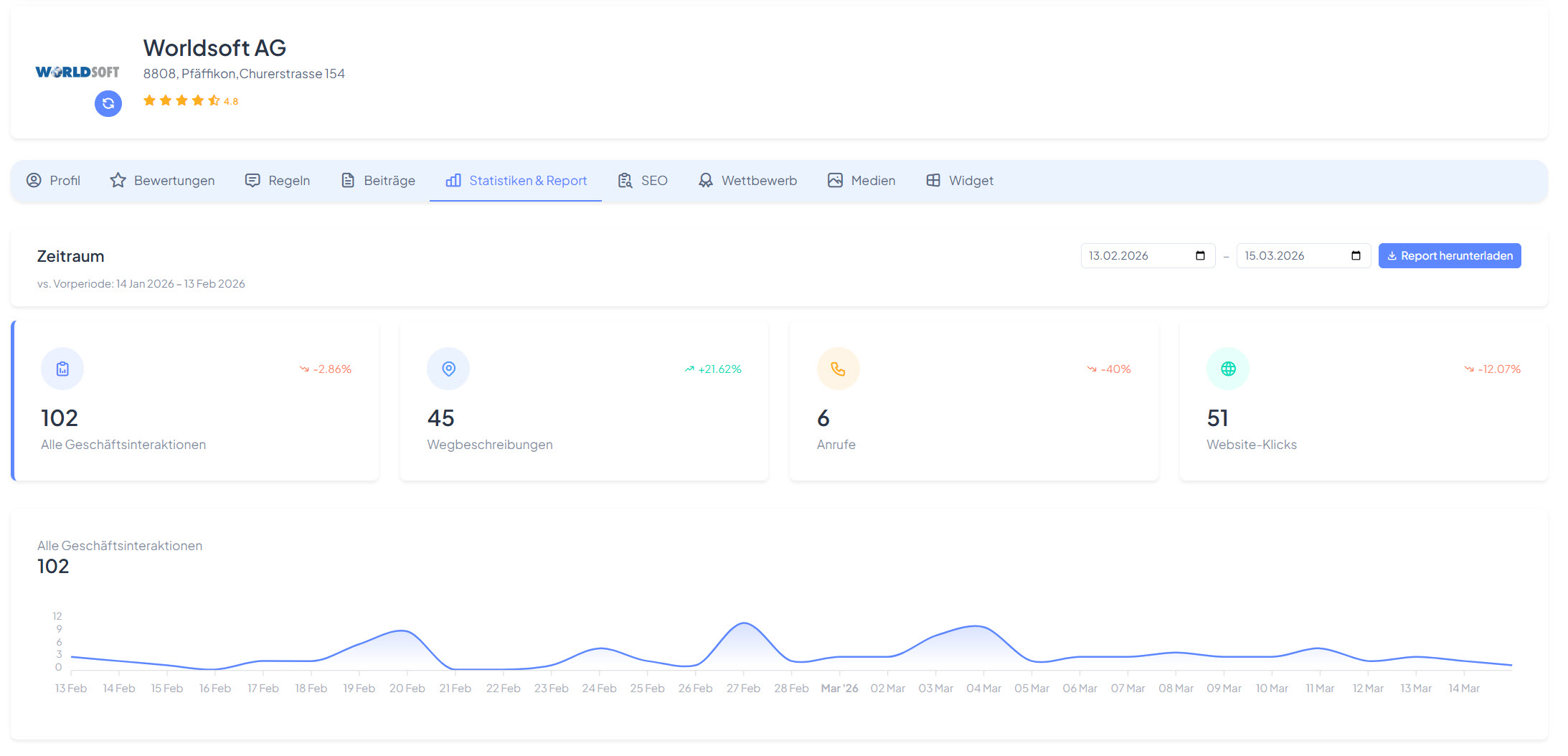Switch to the Bewertungen tab
Screen dimensions: 1568x756
(162, 181)
